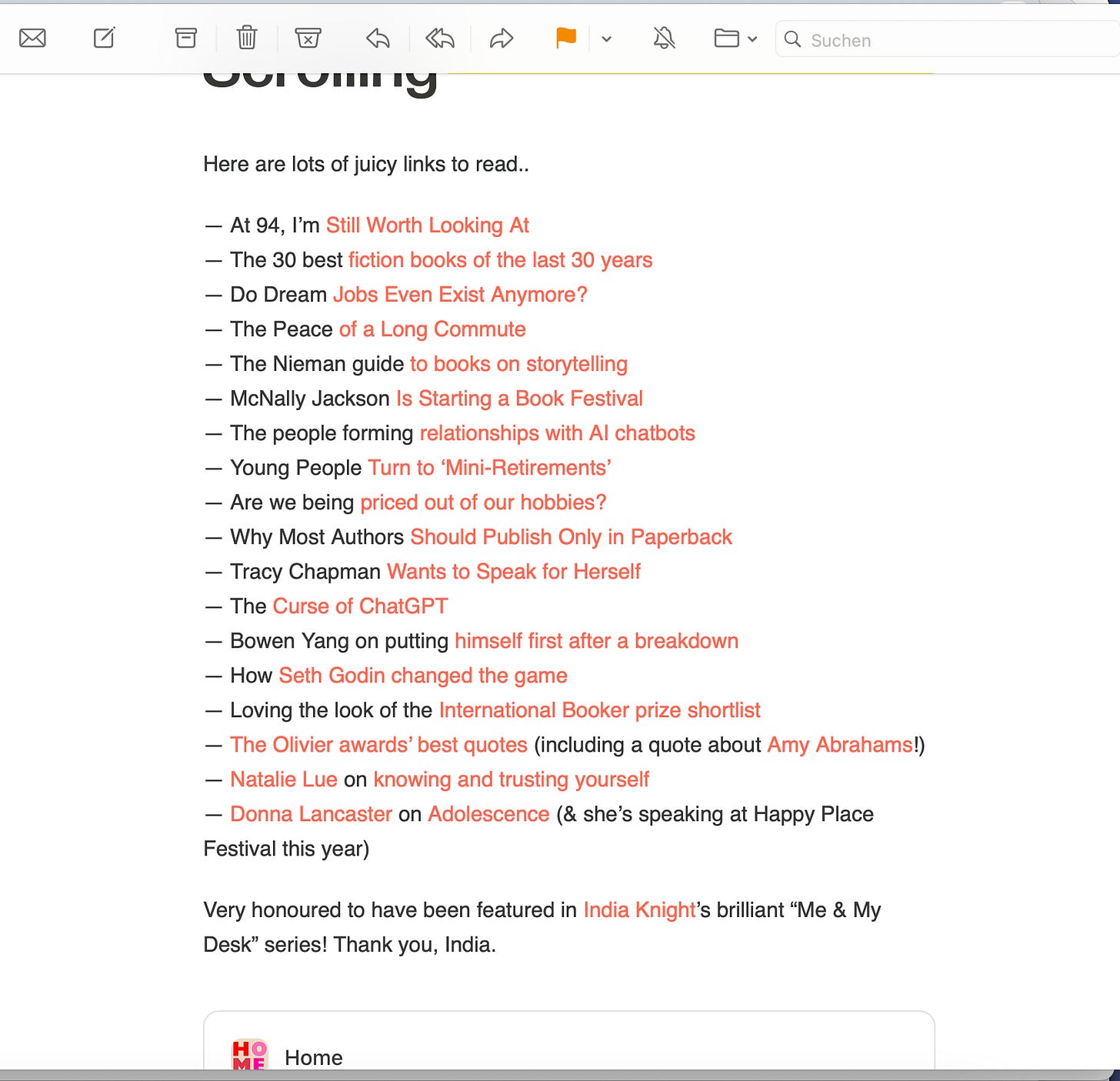Open Donna Lancaster link
Viewport: 1120px width, 1081px height.
[311, 814]
